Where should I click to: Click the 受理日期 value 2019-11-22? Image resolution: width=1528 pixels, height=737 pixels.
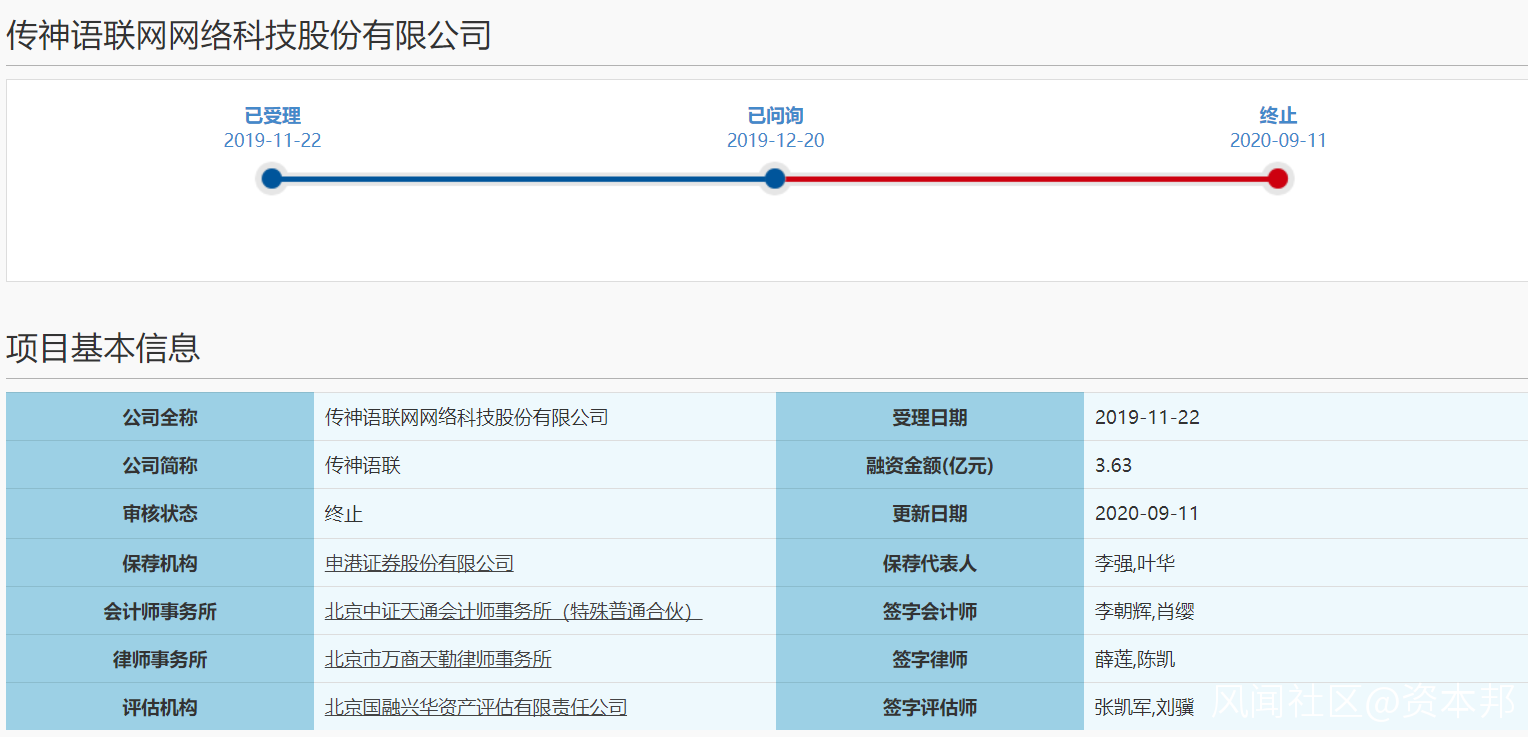[x=1147, y=417]
